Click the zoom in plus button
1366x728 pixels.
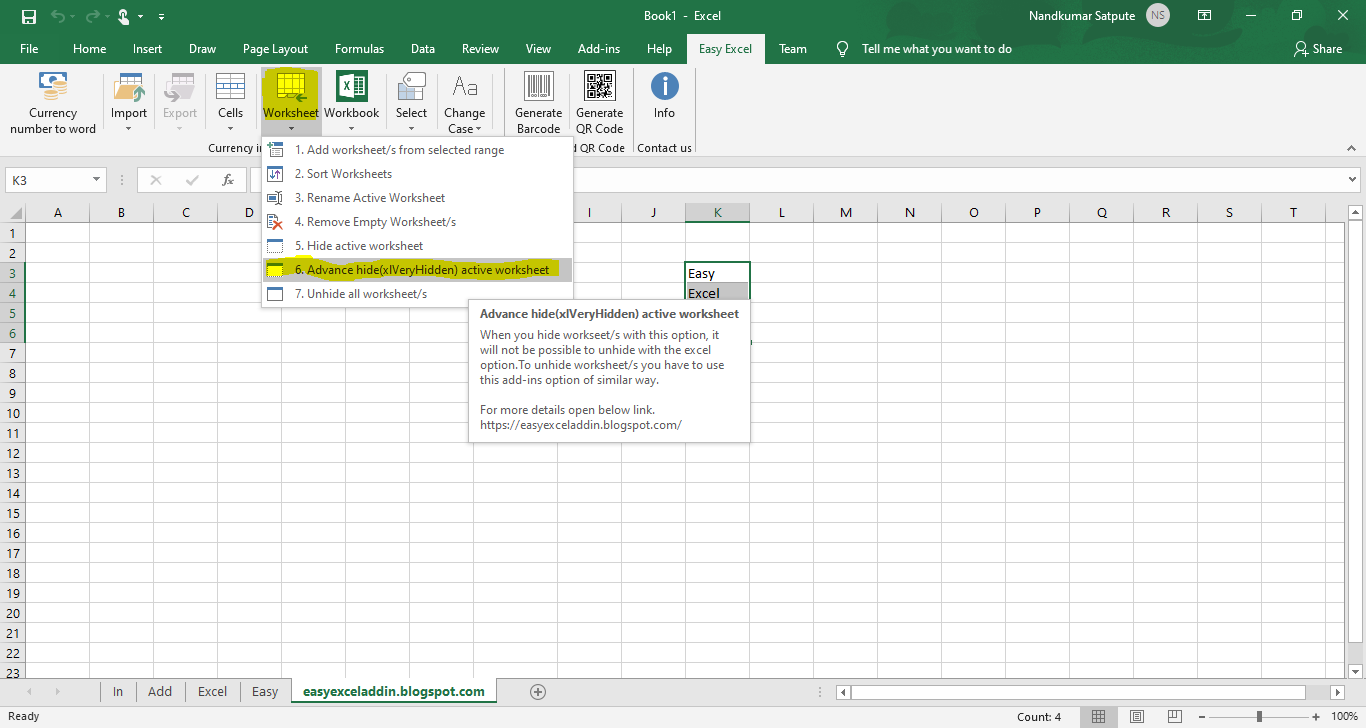[1318, 716]
